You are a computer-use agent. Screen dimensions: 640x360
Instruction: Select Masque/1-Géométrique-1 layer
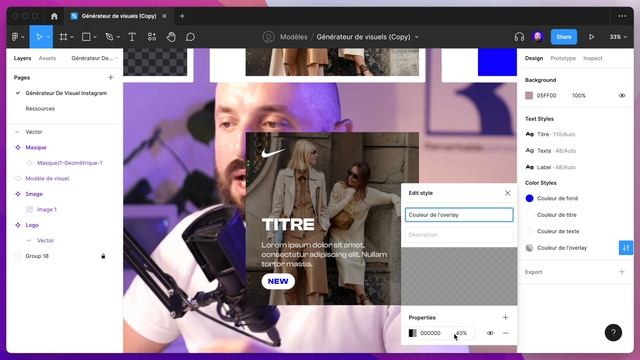coord(70,163)
